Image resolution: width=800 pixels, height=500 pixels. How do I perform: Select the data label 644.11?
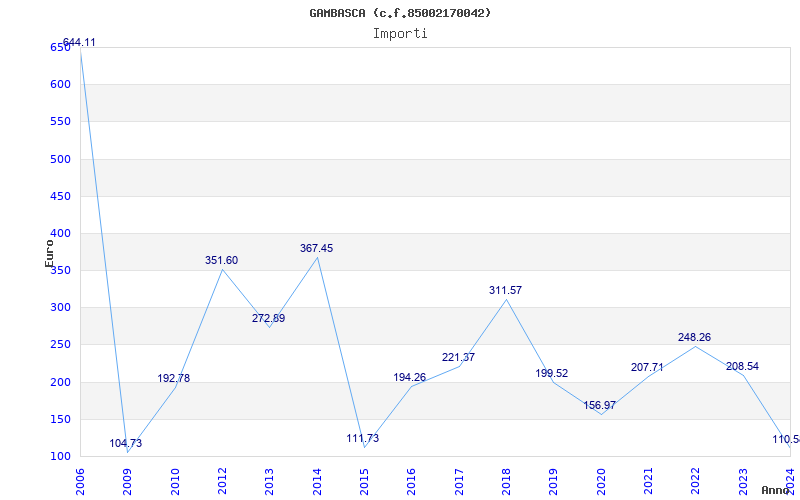79,42
